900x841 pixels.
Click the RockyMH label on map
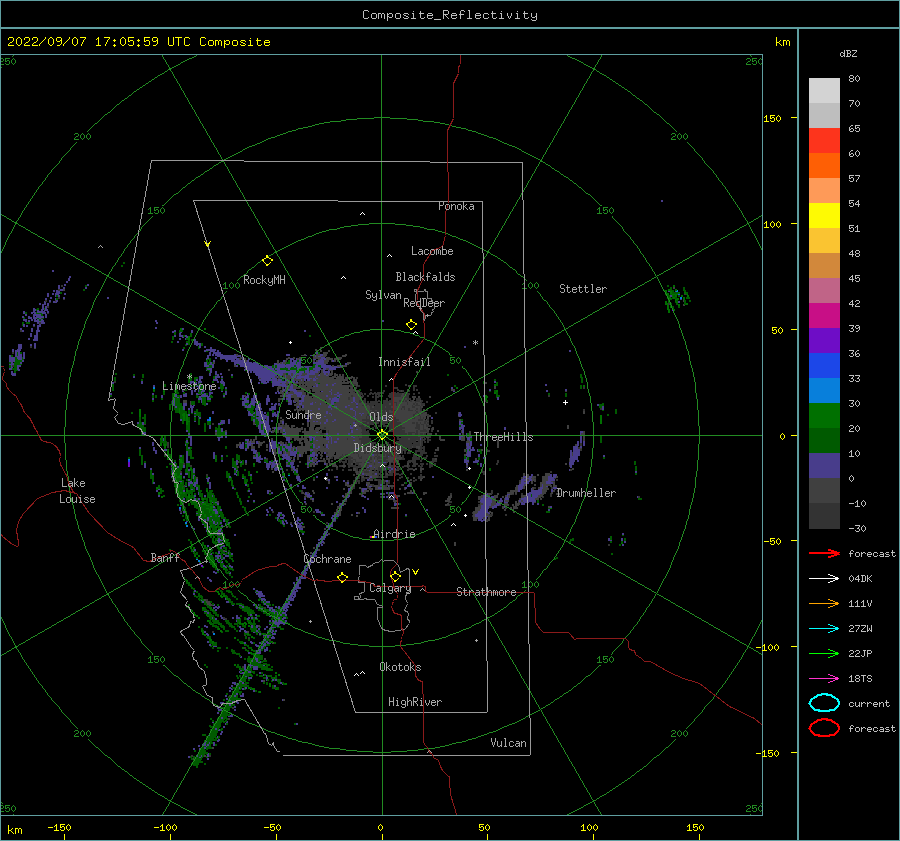264,280
